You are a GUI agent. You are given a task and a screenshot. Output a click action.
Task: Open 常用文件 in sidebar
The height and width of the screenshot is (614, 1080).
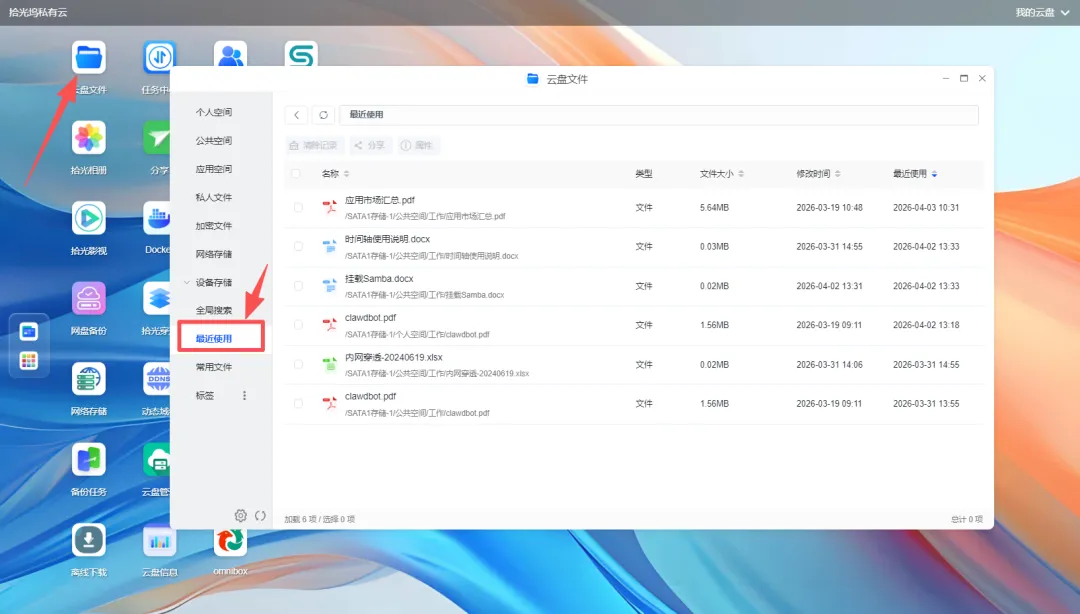[x=214, y=367]
